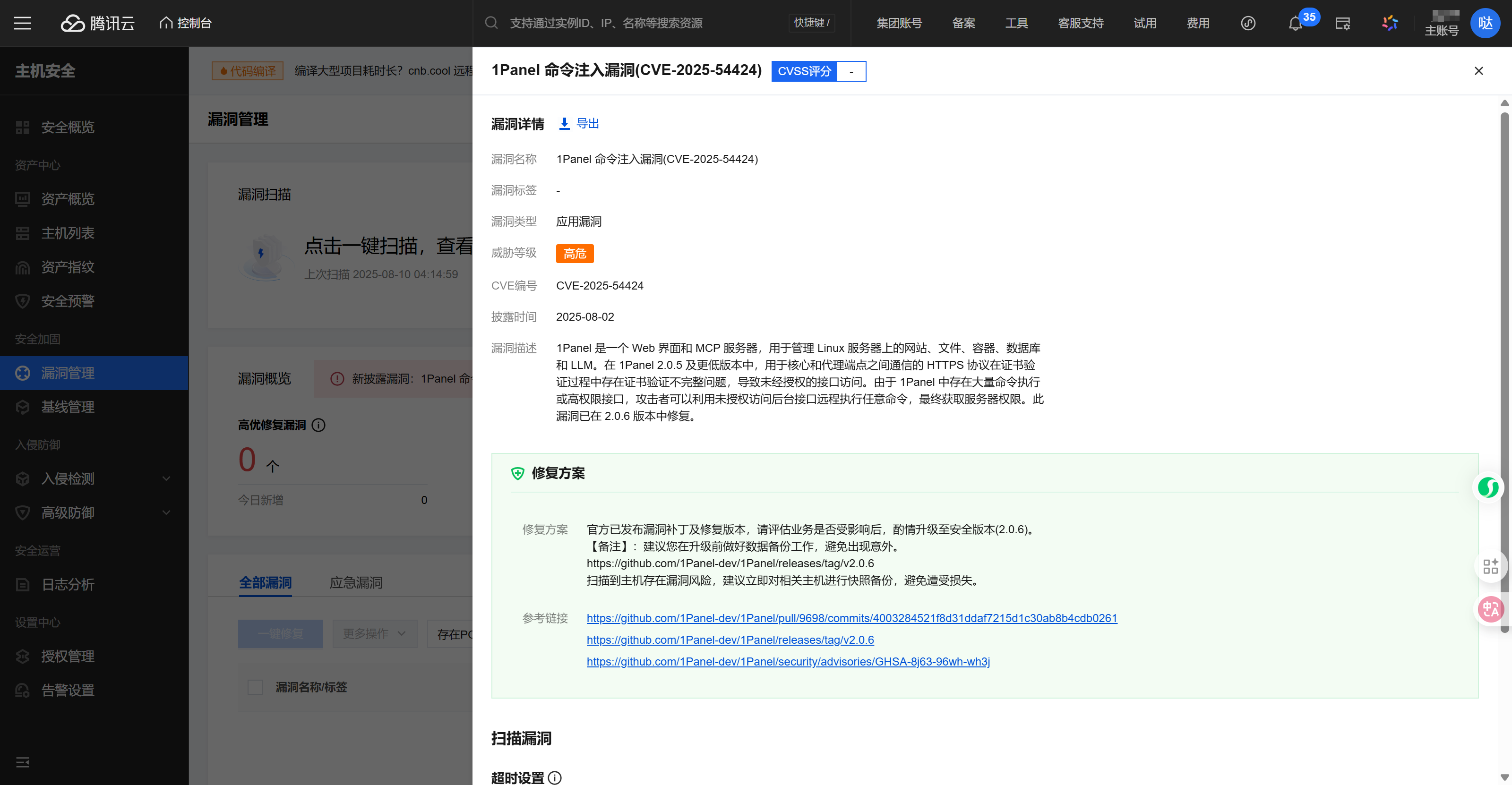Click the shield icon beside 修复方案
Viewport: 1512px width, 785px height.
[x=517, y=473]
